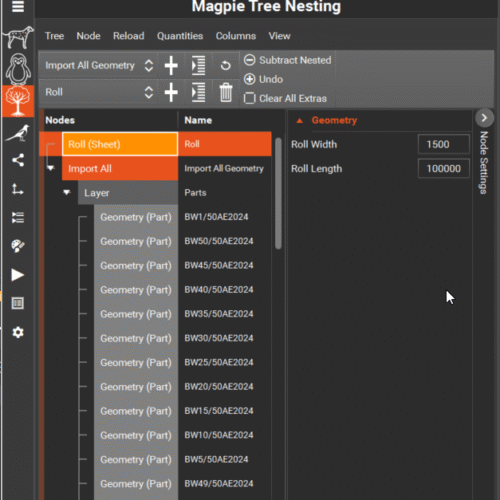Select part BW10/50AE2024
Image resolution: width=500 pixels, height=500 pixels.
pos(219,435)
